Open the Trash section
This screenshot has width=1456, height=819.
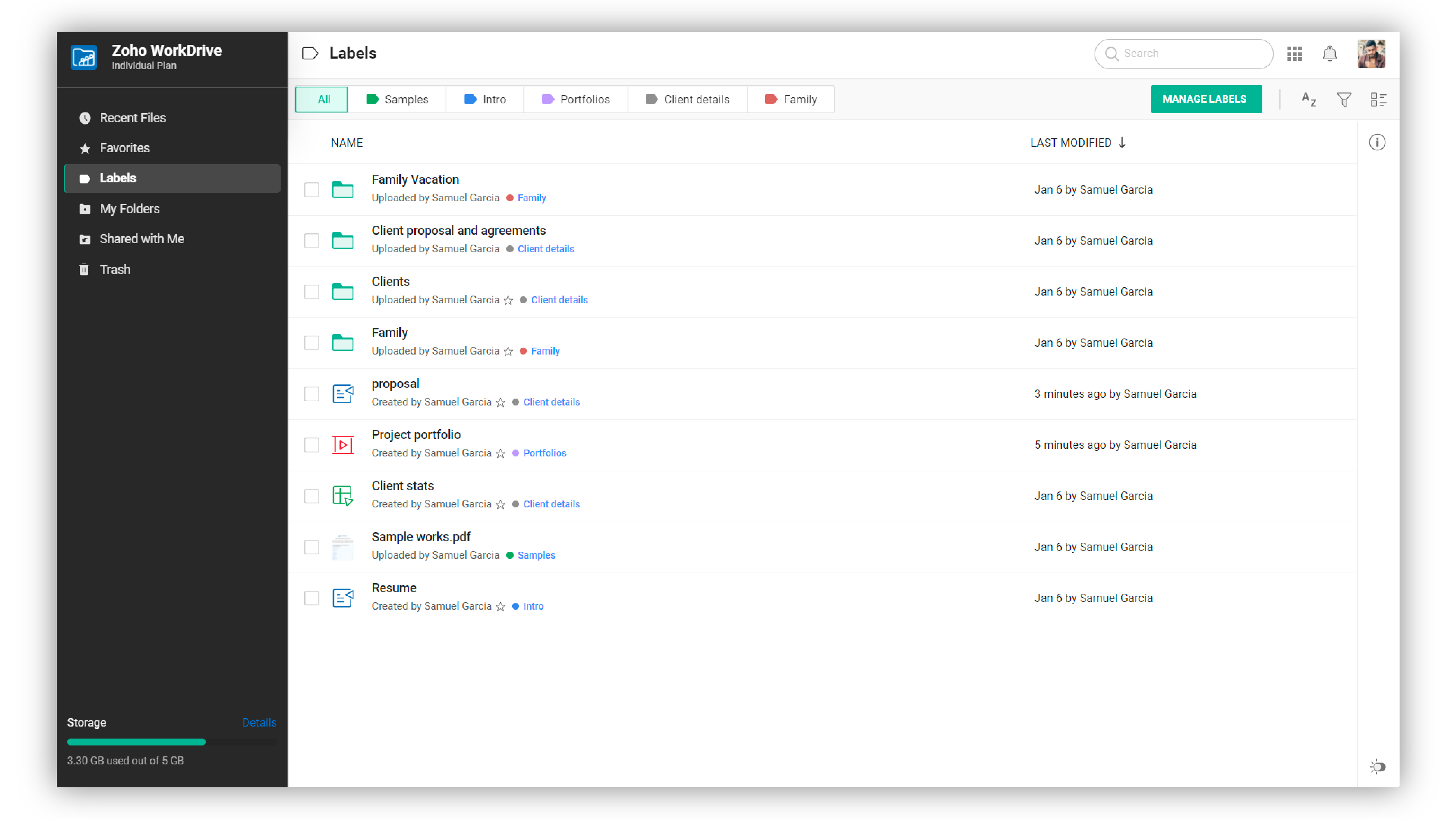115,269
